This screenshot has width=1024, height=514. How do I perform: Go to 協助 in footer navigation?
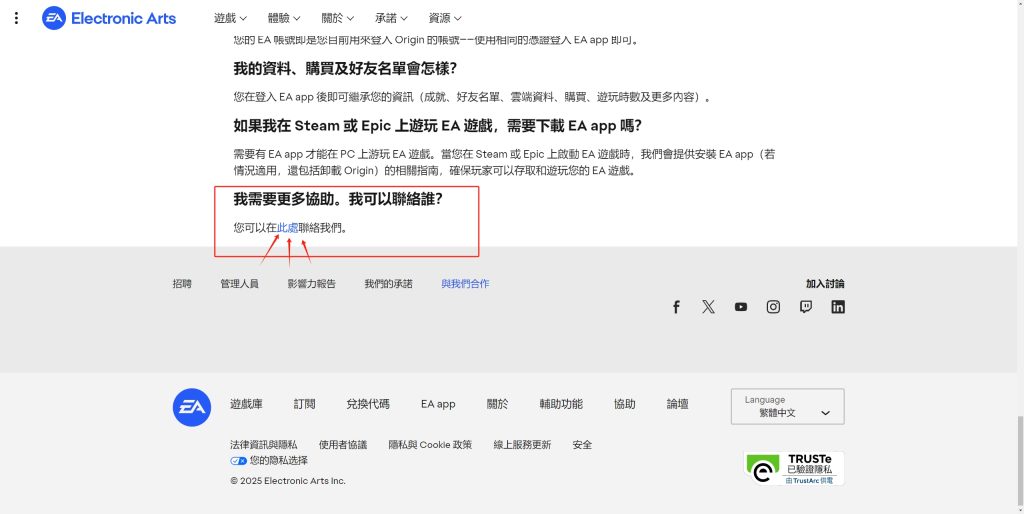click(625, 404)
